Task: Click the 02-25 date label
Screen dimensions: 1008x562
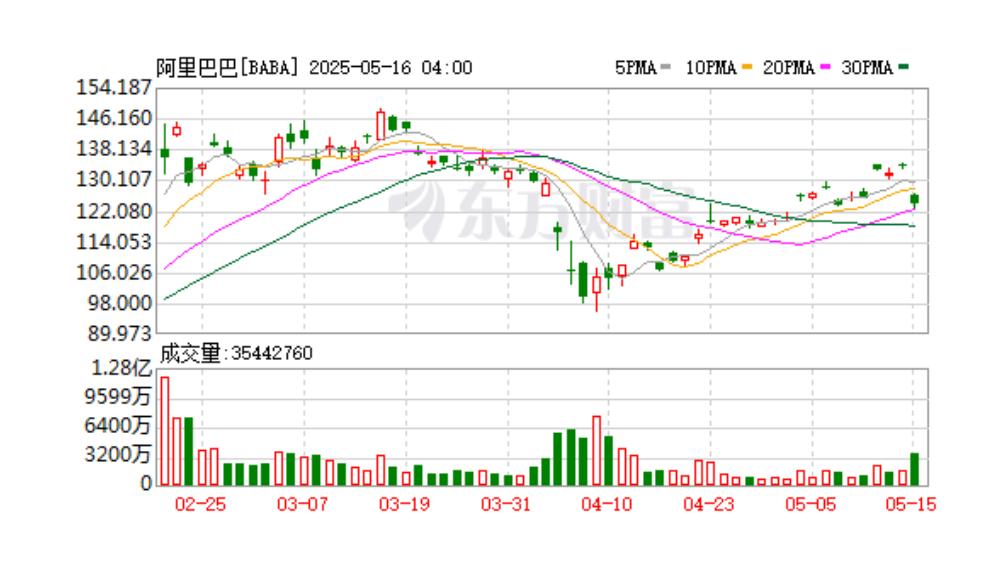Action: click(x=201, y=504)
